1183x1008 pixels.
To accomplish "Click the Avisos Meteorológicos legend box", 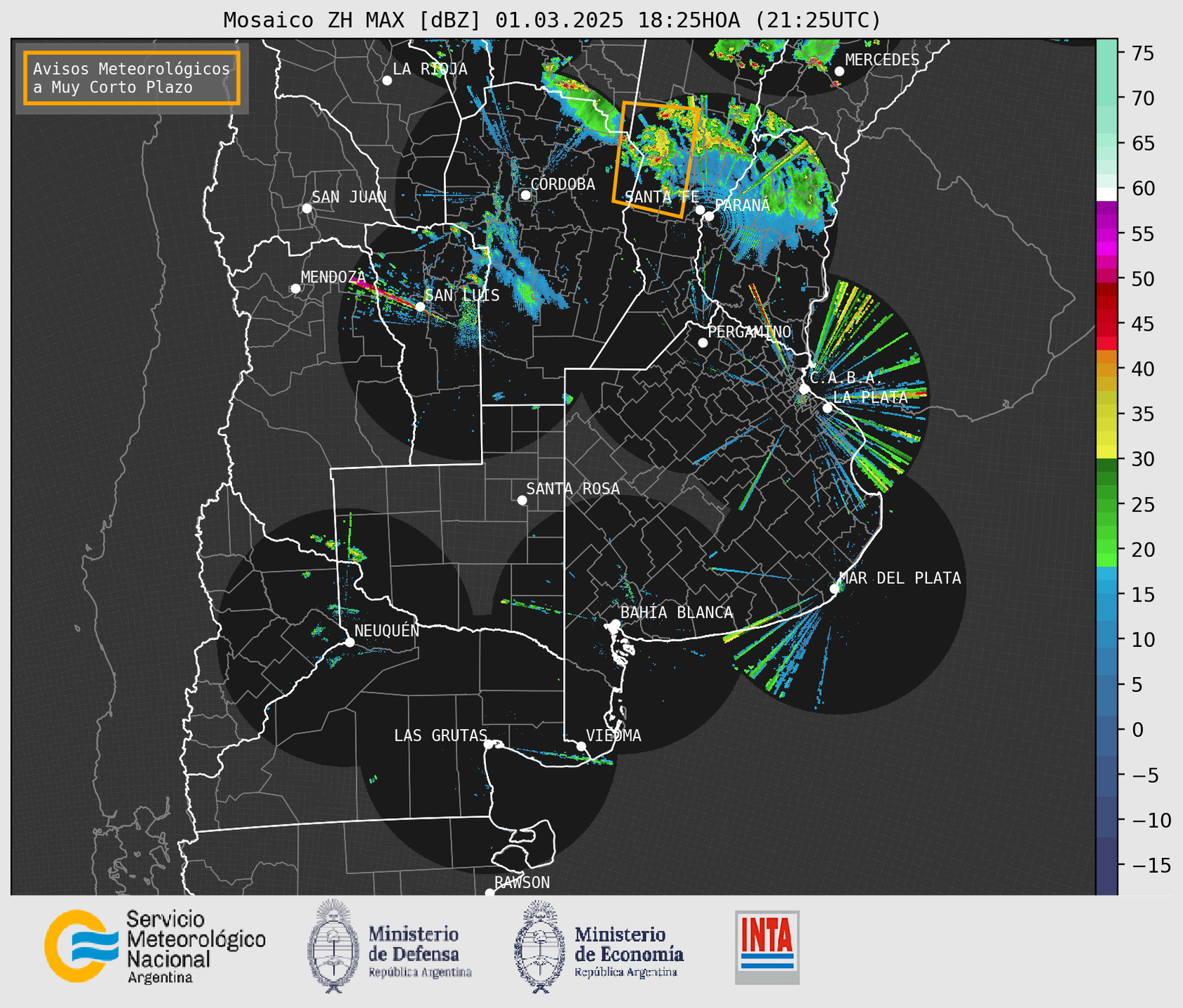I will 132,78.
